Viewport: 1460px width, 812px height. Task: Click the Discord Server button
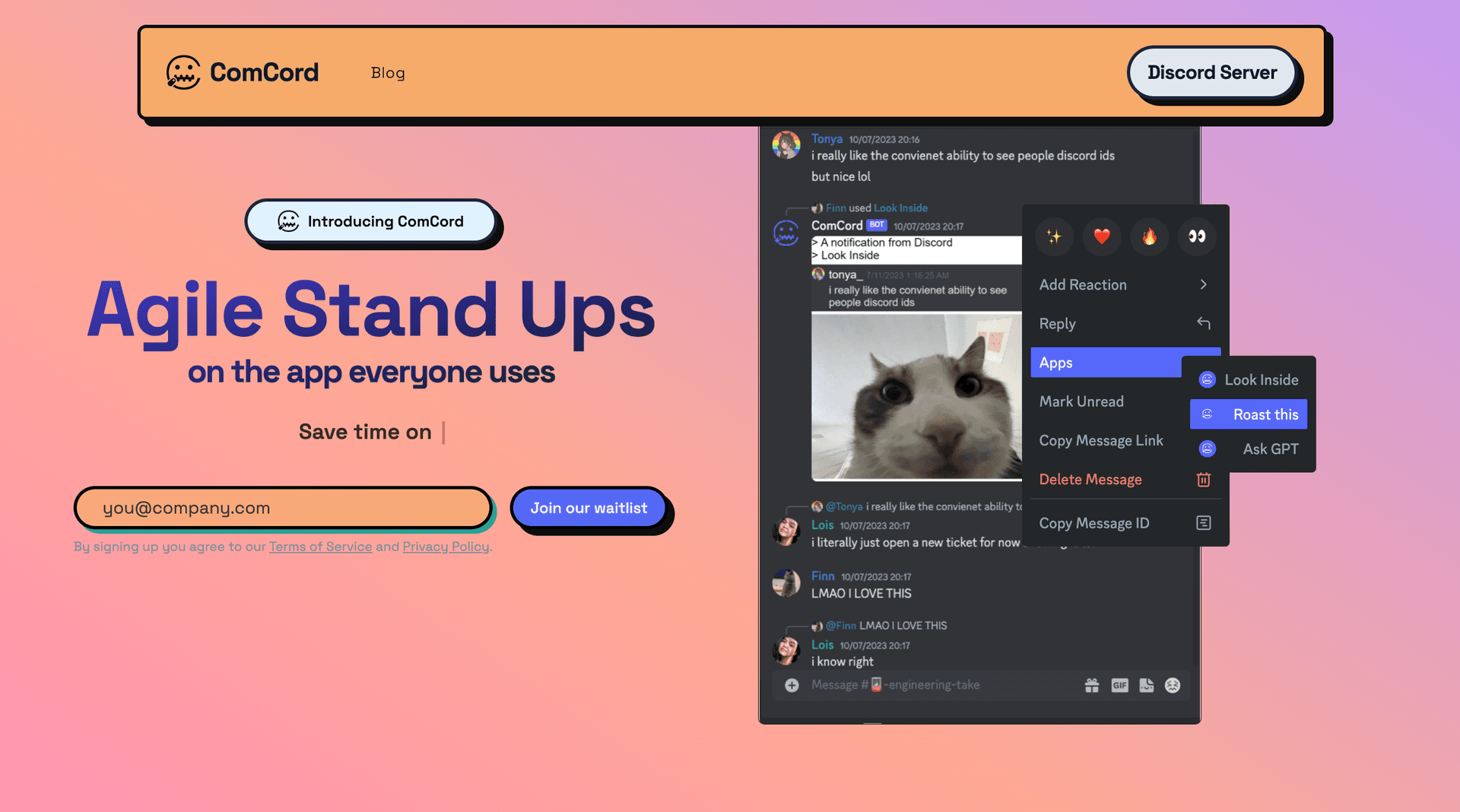tap(1212, 72)
